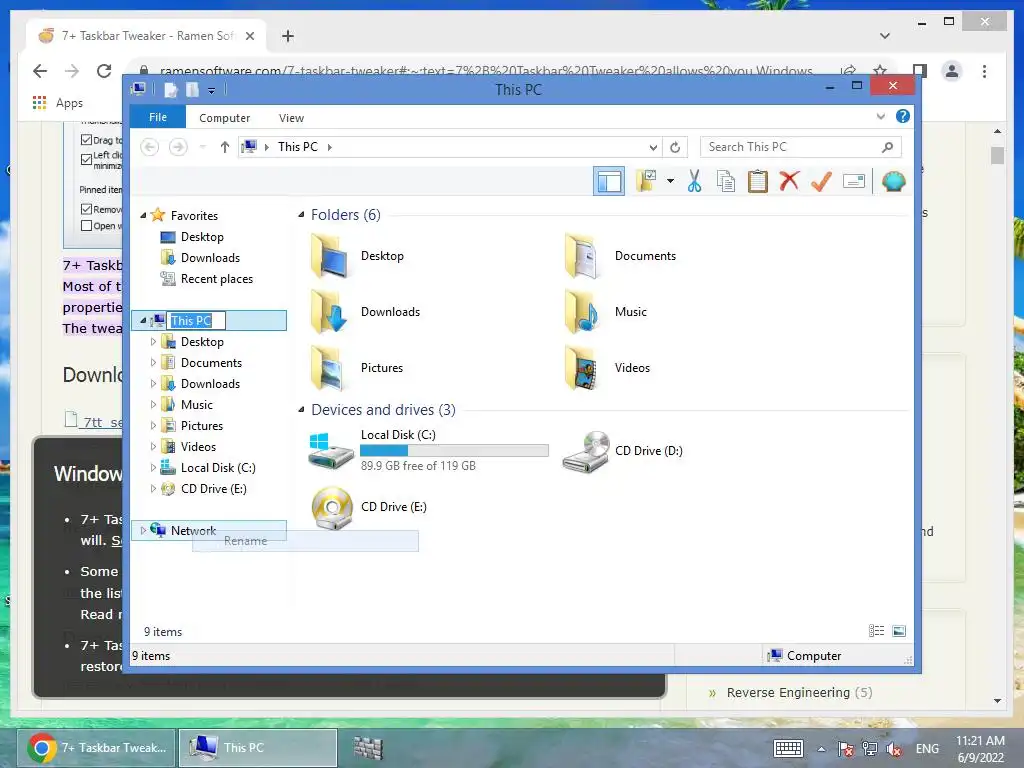Collapse the Devices and drives group

pyautogui.click(x=301, y=409)
